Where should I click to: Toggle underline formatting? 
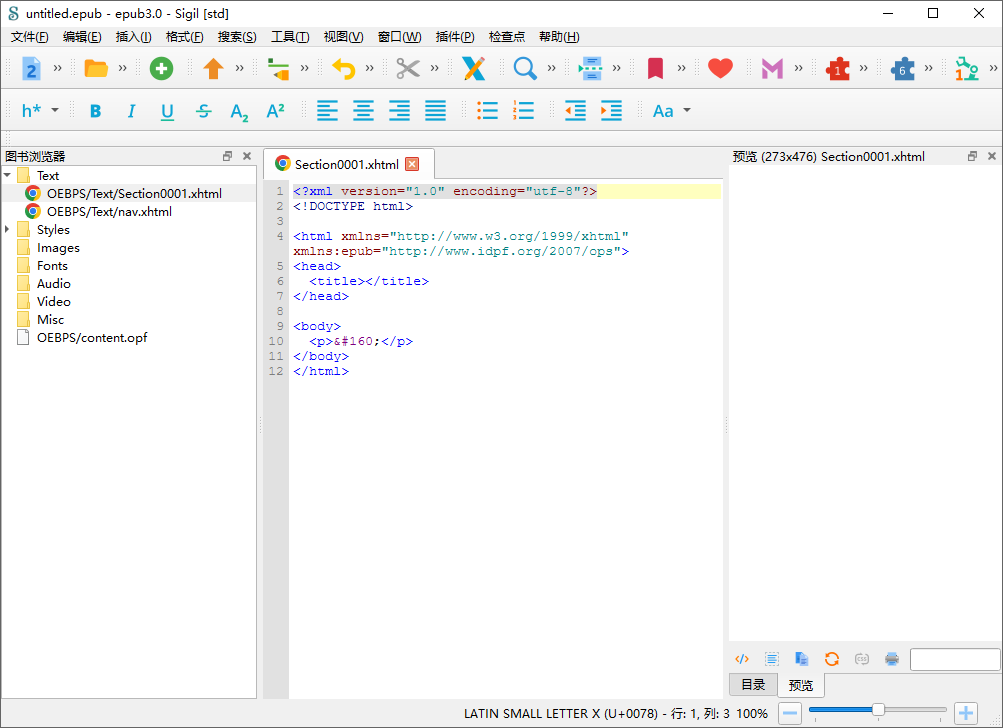click(x=167, y=111)
